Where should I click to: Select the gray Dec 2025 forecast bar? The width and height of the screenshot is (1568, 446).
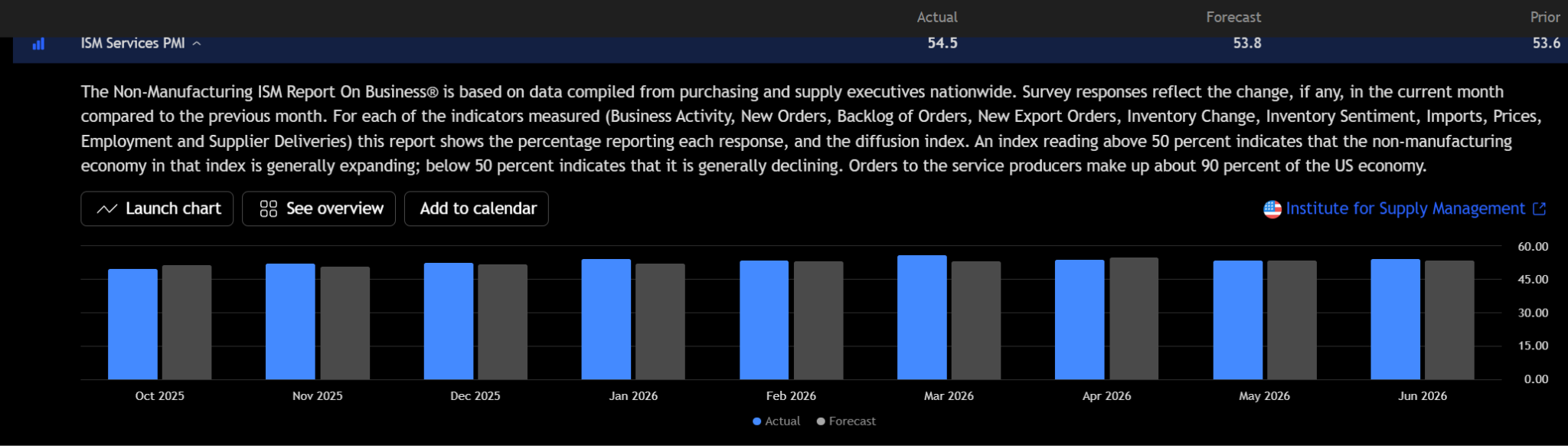click(502, 322)
